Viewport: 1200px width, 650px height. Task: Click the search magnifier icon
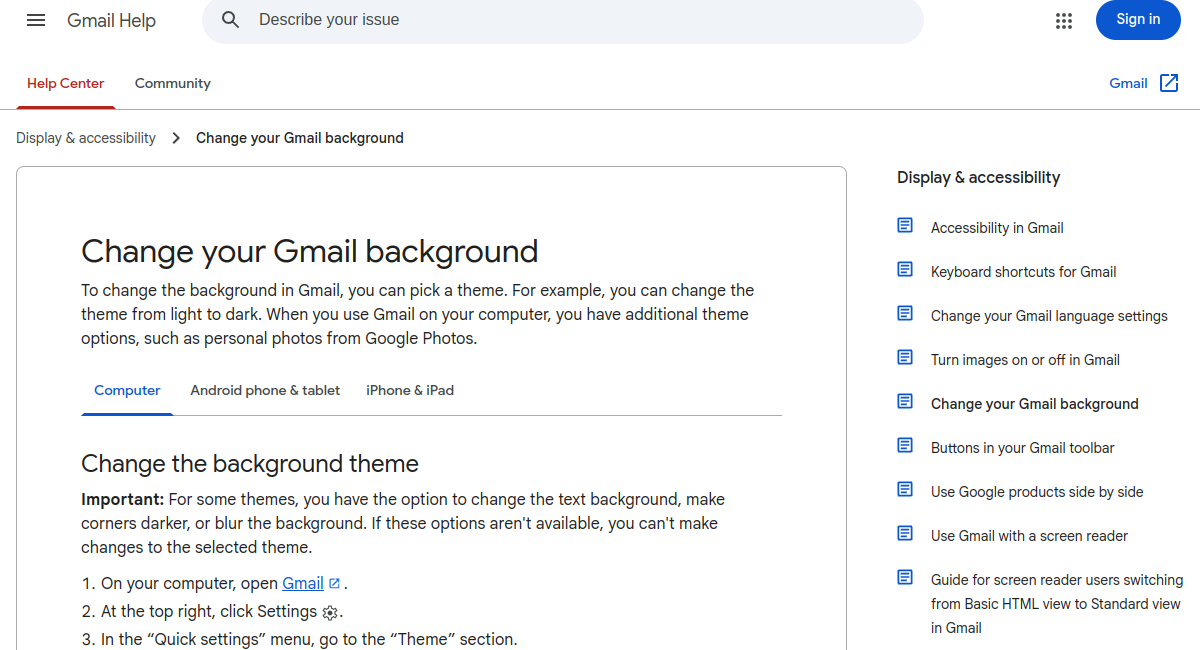pyautogui.click(x=231, y=20)
